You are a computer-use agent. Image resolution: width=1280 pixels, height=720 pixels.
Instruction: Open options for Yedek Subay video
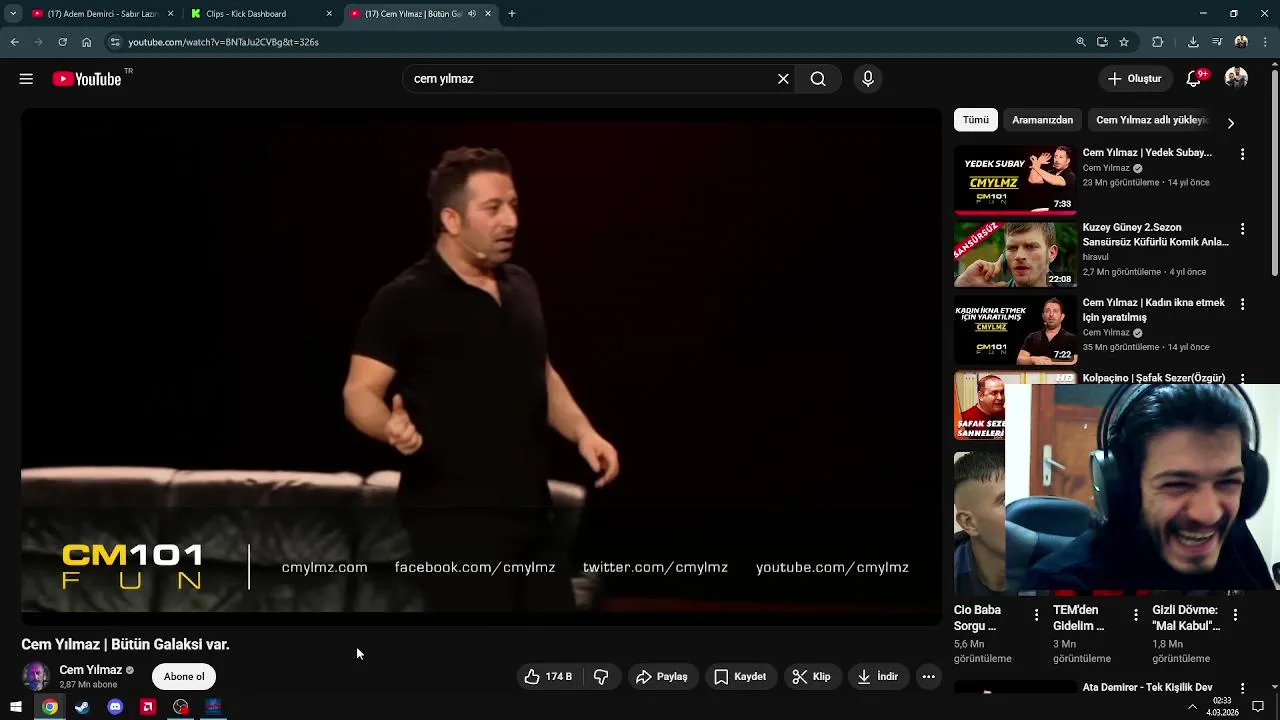tap(1242, 154)
